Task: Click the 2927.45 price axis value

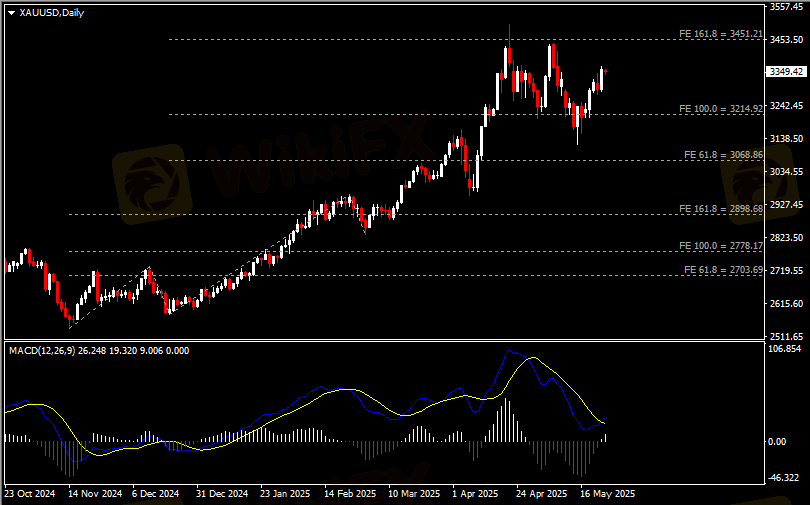Action: (786, 205)
